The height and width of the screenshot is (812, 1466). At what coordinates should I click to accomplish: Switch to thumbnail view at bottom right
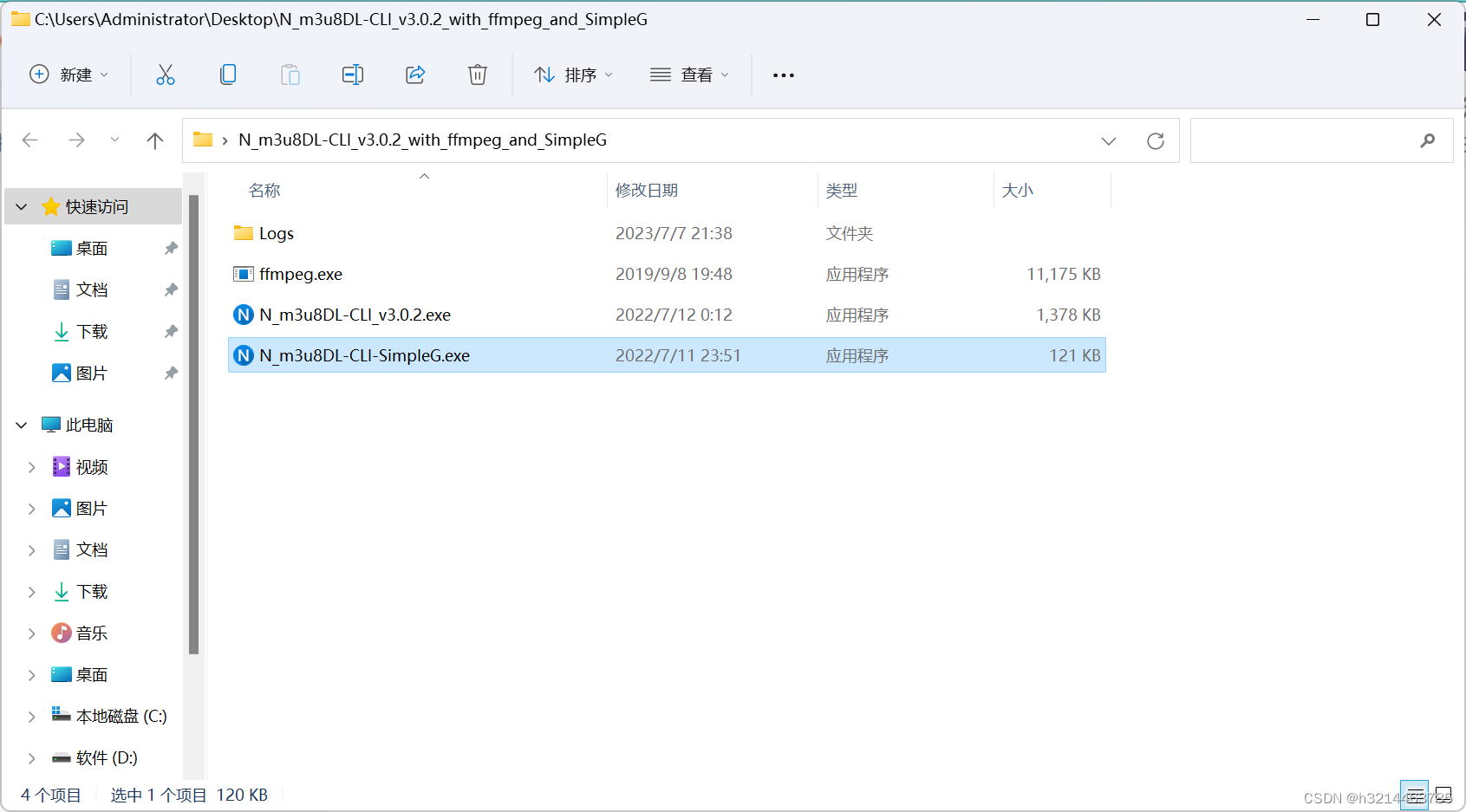click(x=1442, y=795)
